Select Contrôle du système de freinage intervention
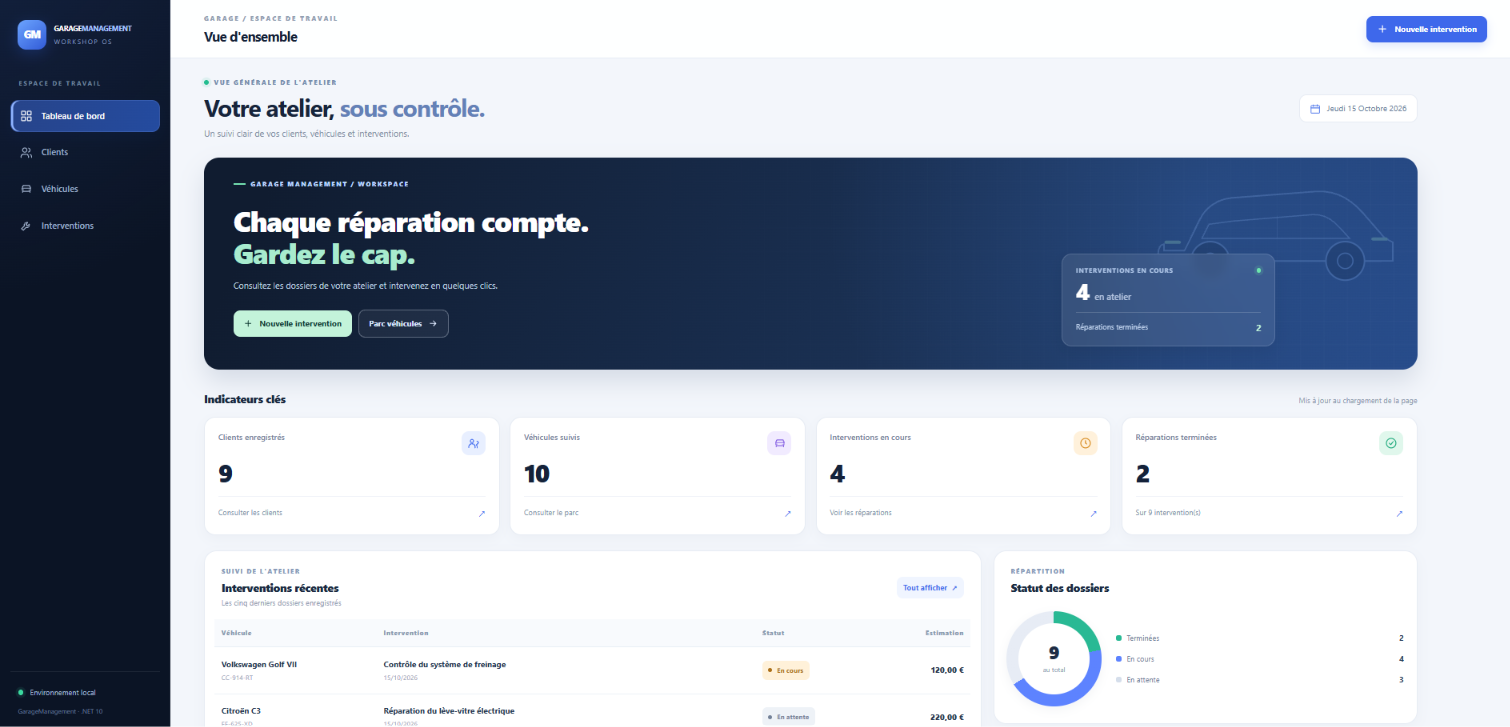 (x=445, y=664)
